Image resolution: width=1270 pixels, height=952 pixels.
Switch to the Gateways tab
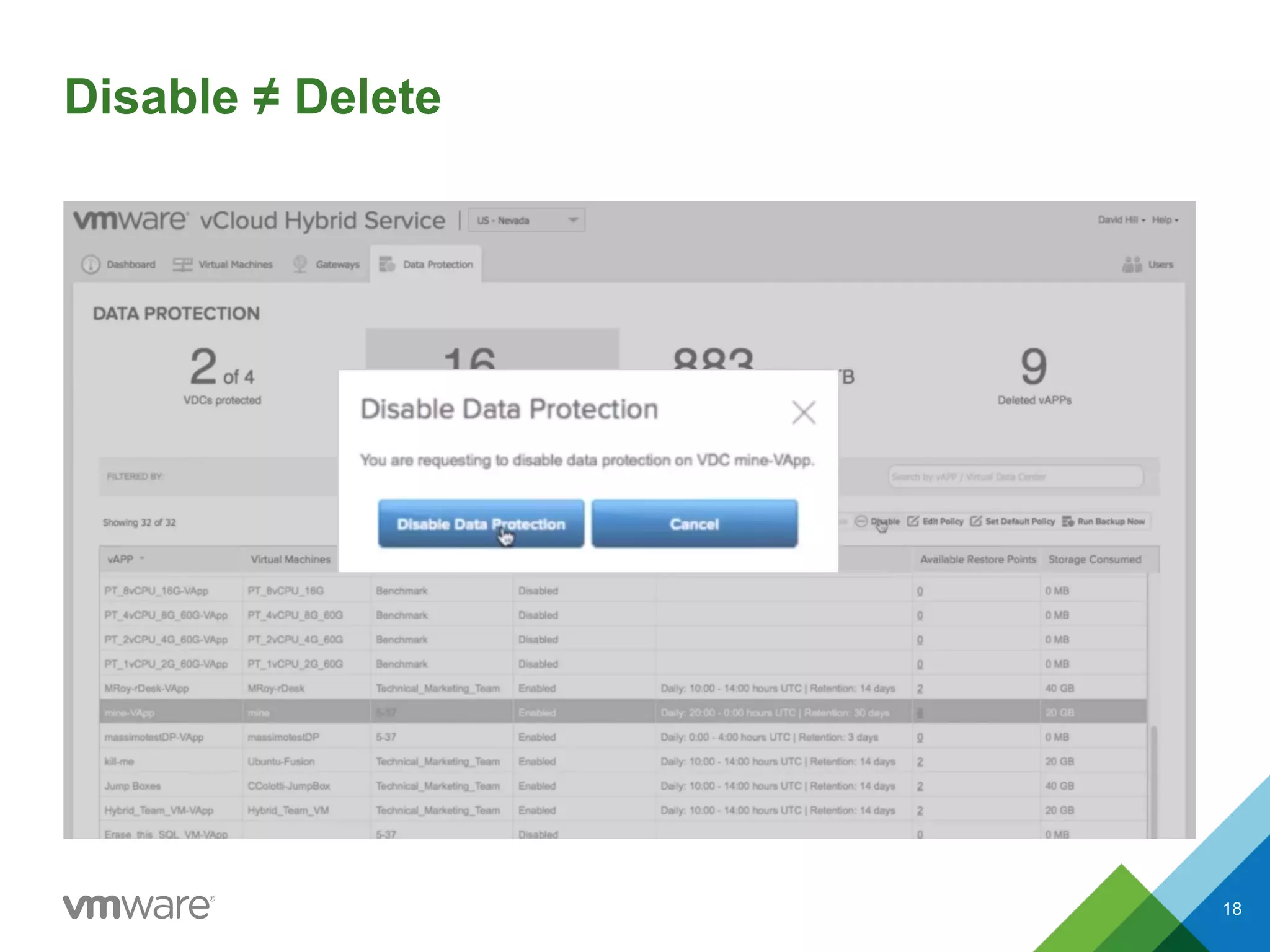pos(327,265)
